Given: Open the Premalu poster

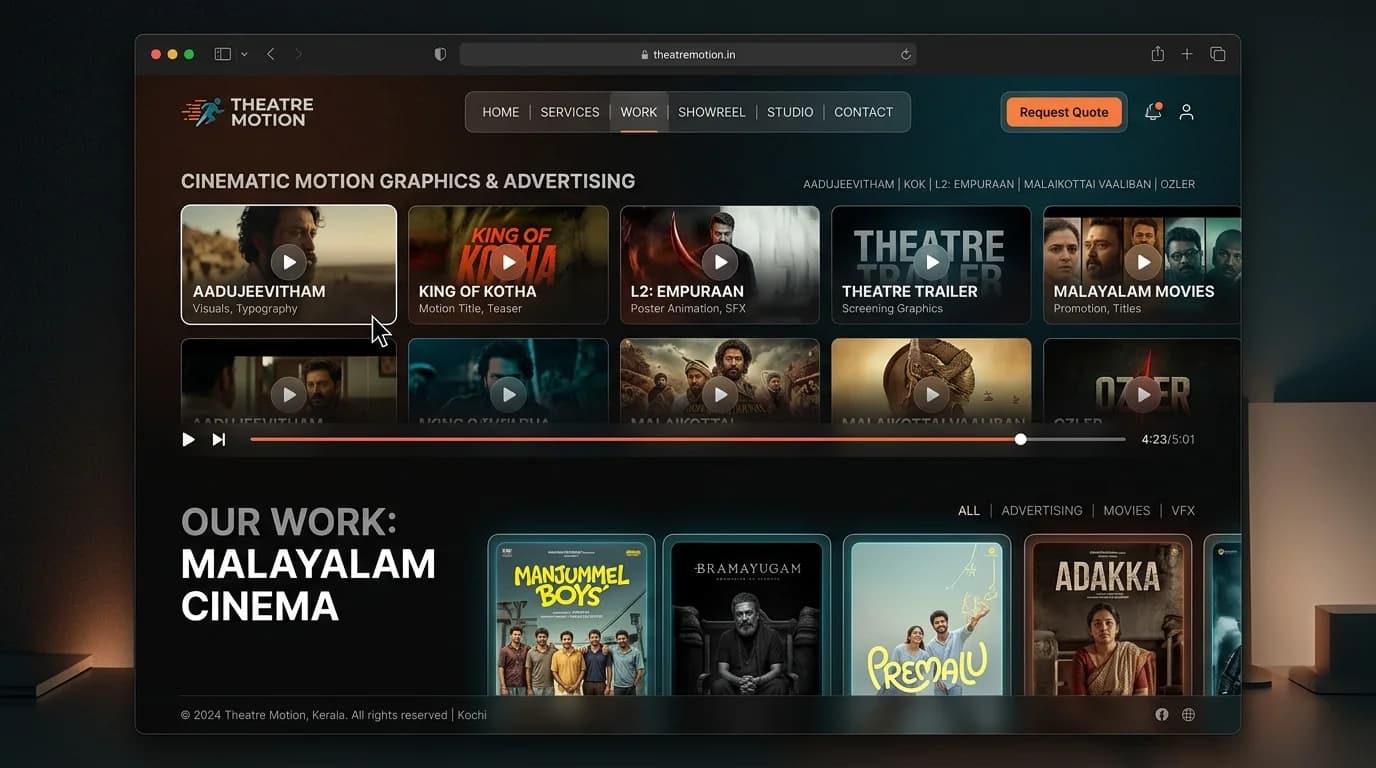Looking at the screenshot, I should pos(927,615).
